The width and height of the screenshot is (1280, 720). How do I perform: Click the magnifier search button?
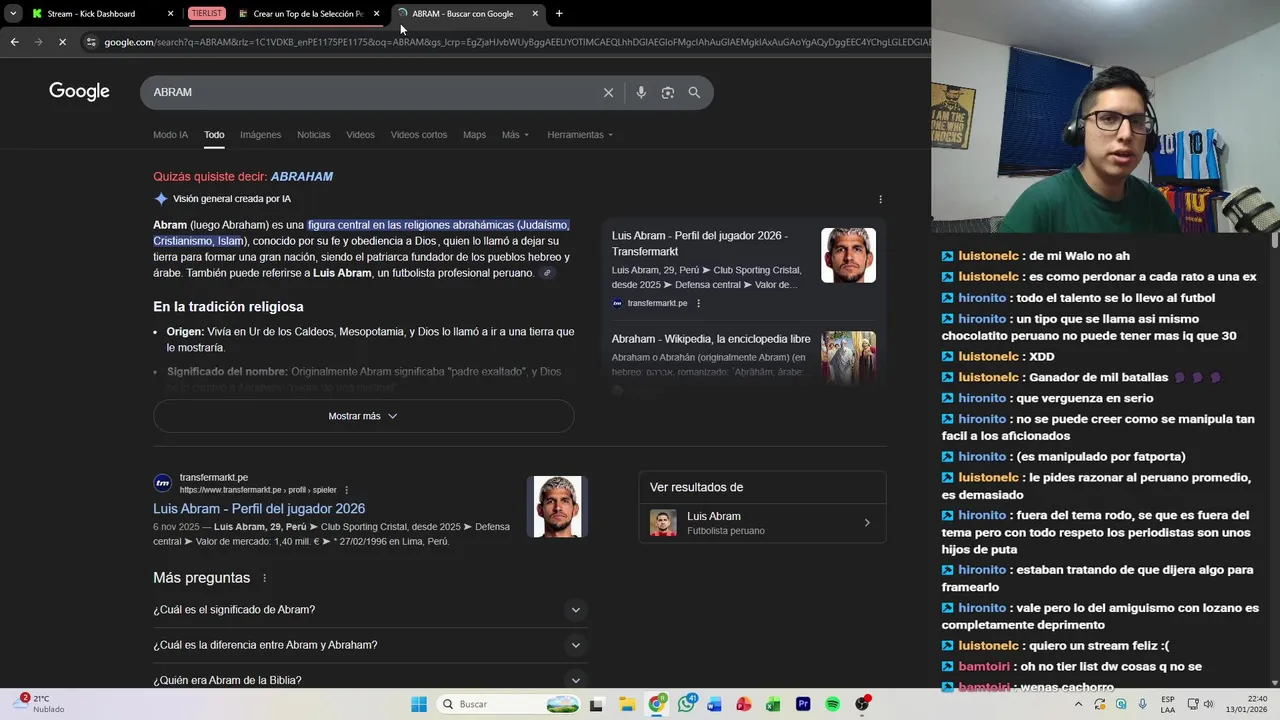(694, 92)
